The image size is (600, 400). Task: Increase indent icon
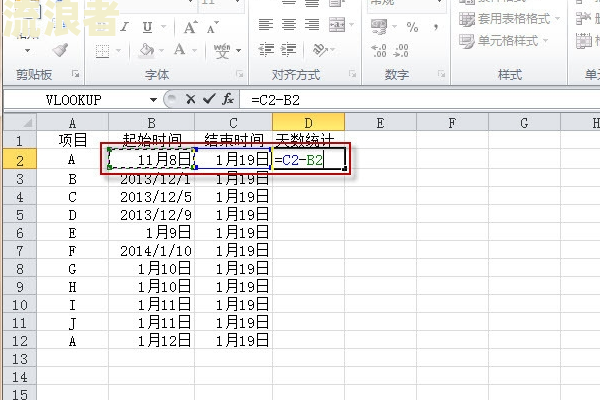click(x=289, y=50)
